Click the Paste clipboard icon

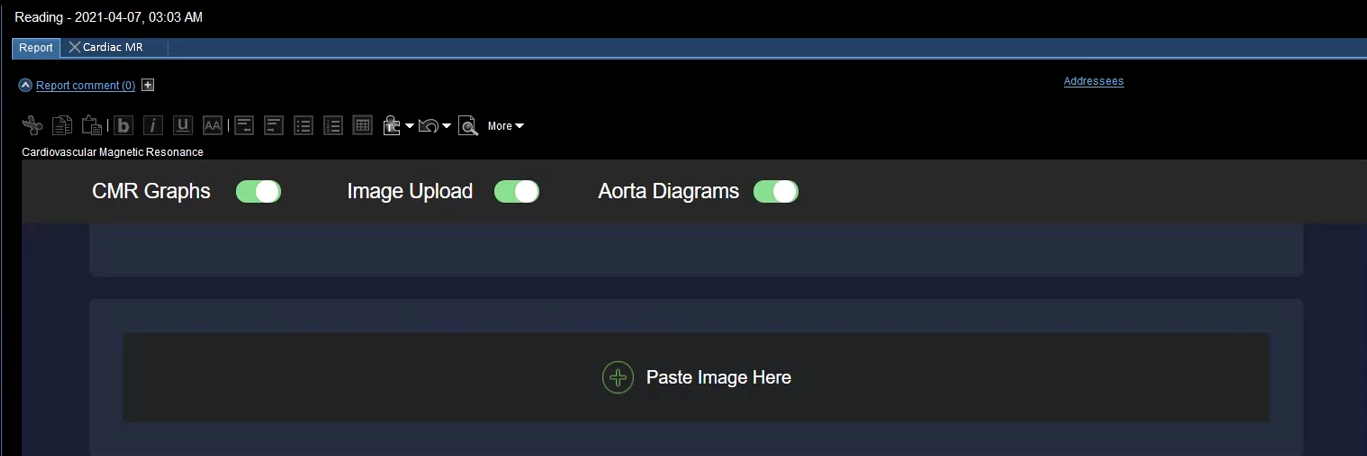point(91,126)
